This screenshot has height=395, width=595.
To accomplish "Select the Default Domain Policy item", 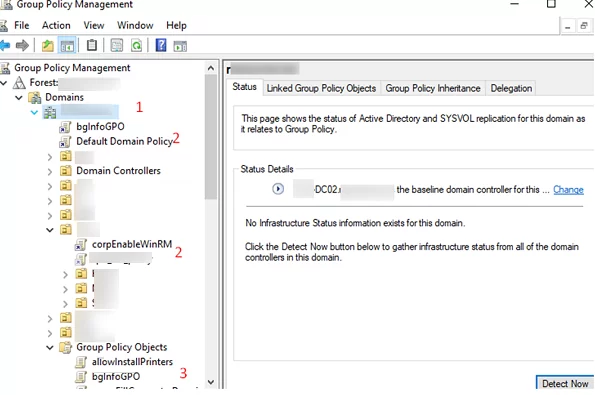I will click(x=124, y=142).
